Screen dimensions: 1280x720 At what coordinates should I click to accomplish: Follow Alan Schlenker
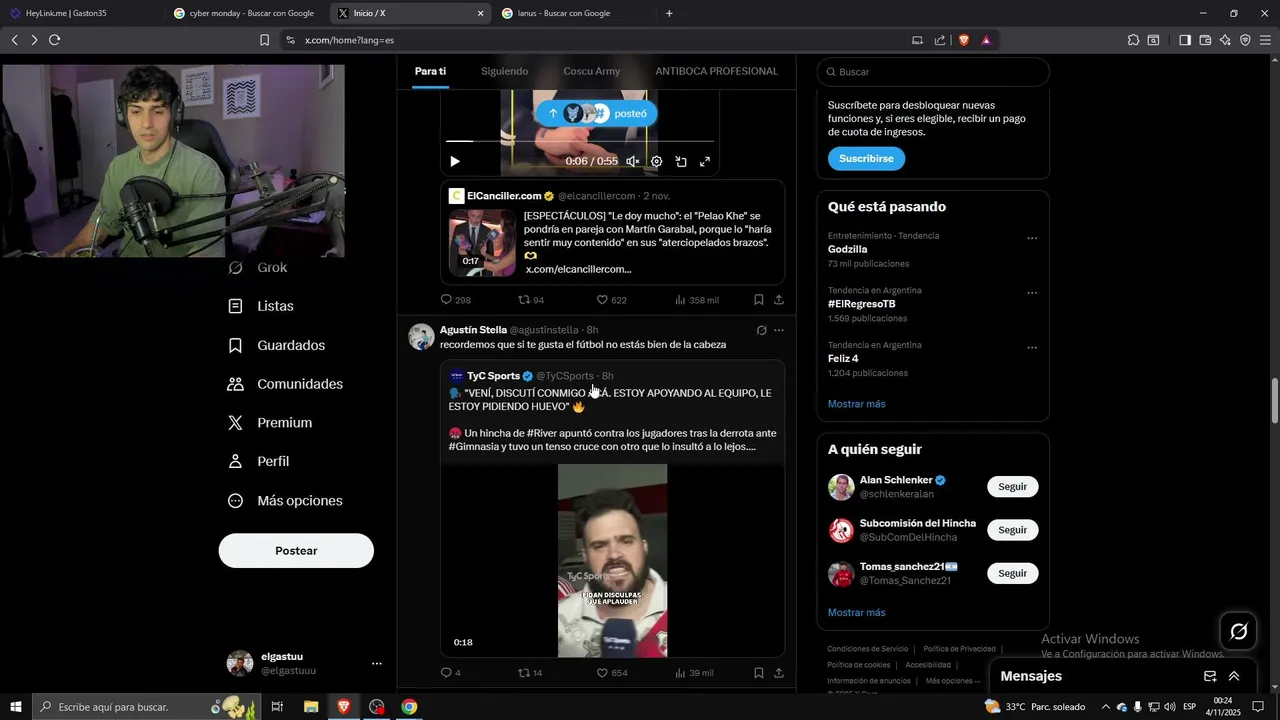coord(1012,487)
